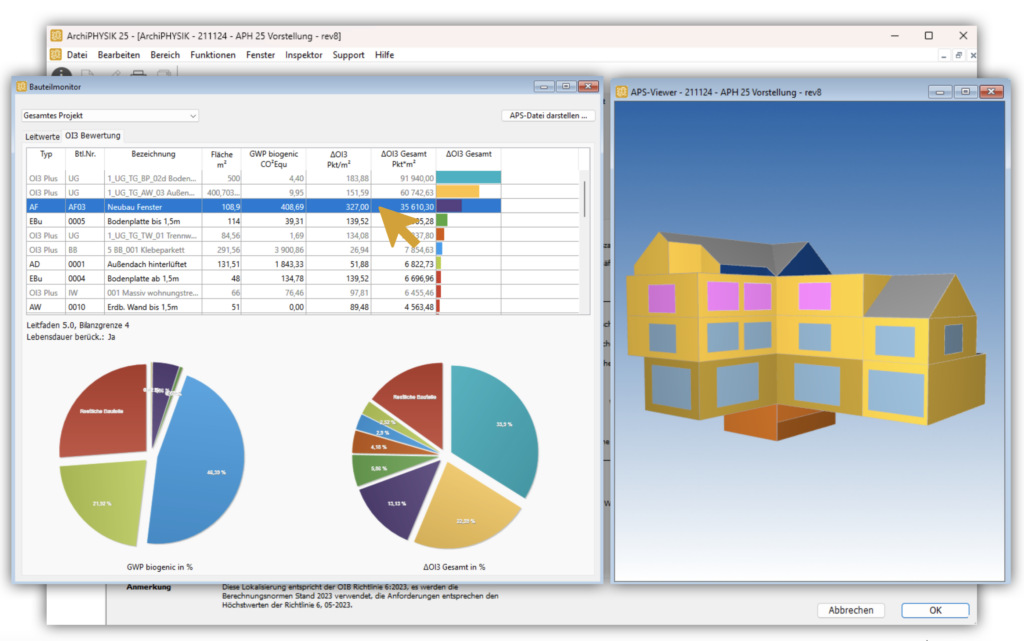This screenshot has height=641, width=1024.
Task: Click the yellow ΔOI3 bar for 60 742,63
Action: 457,192
